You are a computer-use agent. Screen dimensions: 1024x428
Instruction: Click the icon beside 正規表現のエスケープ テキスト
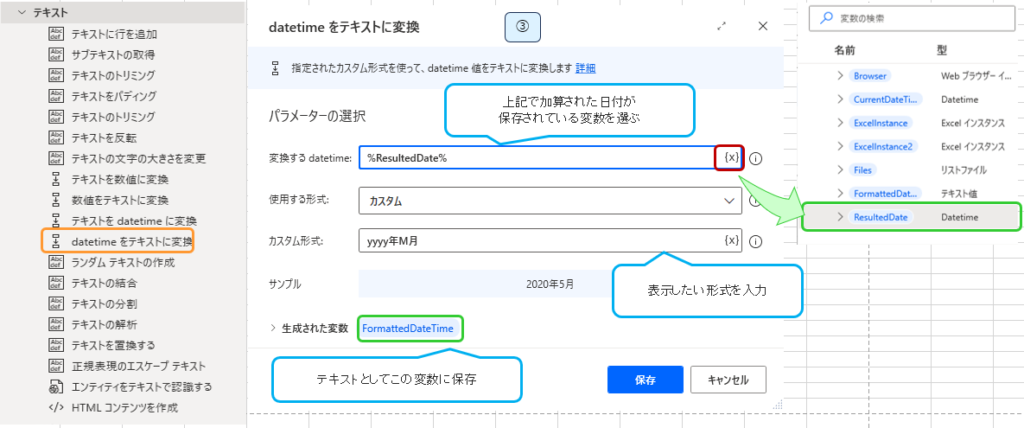pos(57,365)
